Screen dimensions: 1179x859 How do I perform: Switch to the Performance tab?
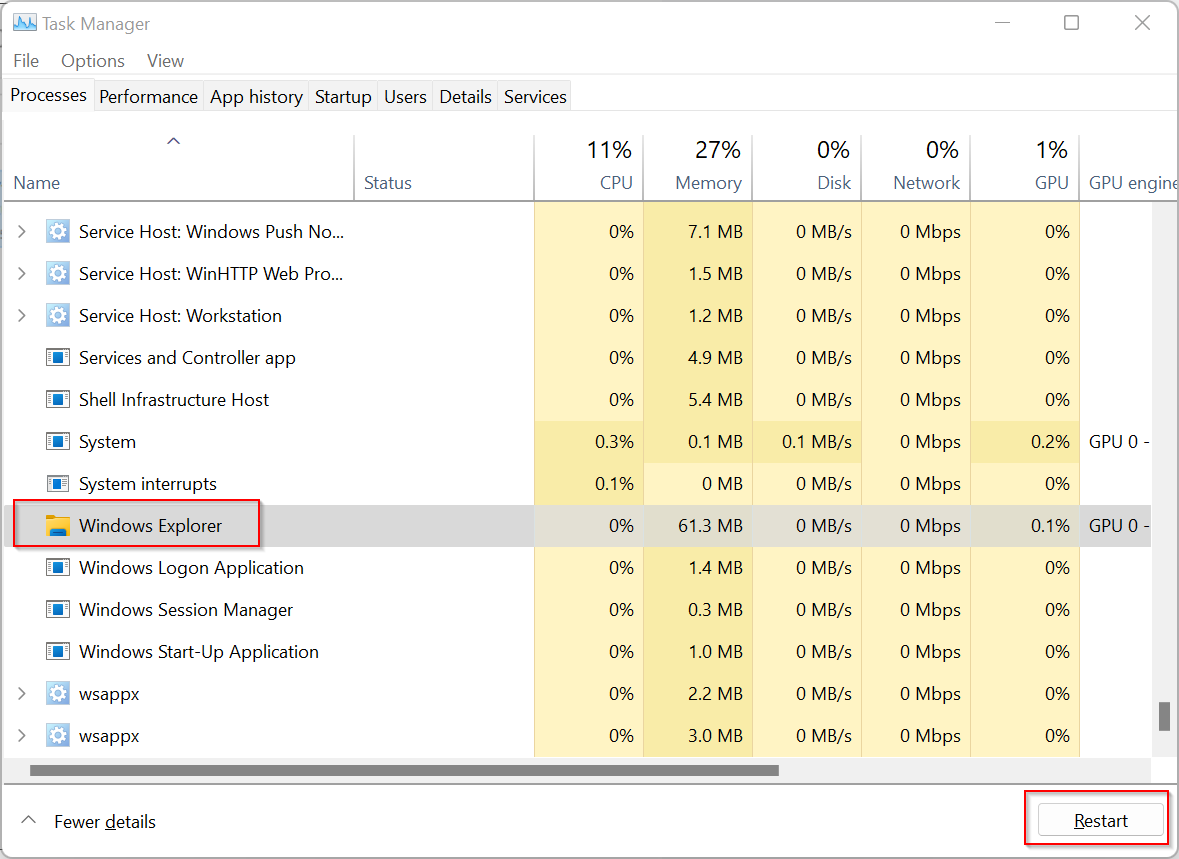(148, 97)
